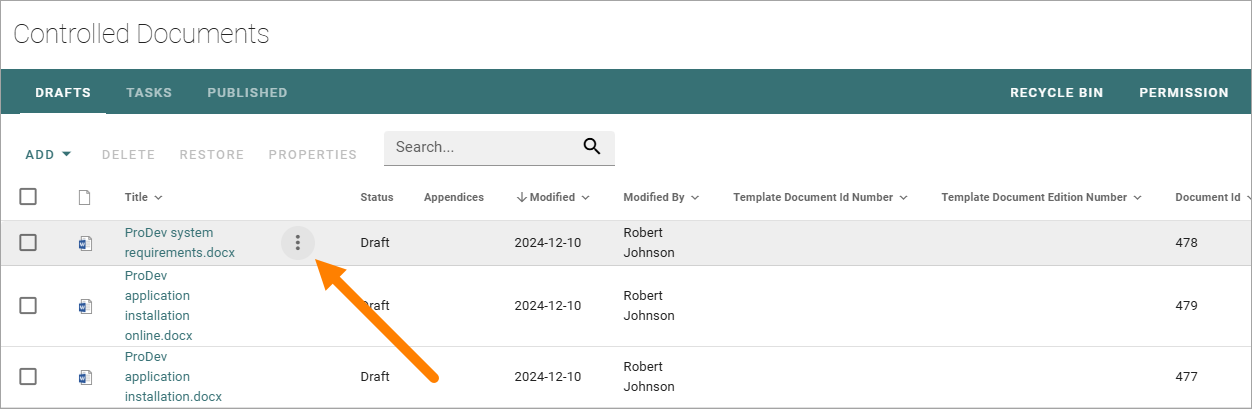Expand Template Document Id Number column menu
Image resolution: width=1252 pixels, height=409 pixels.
point(903,198)
